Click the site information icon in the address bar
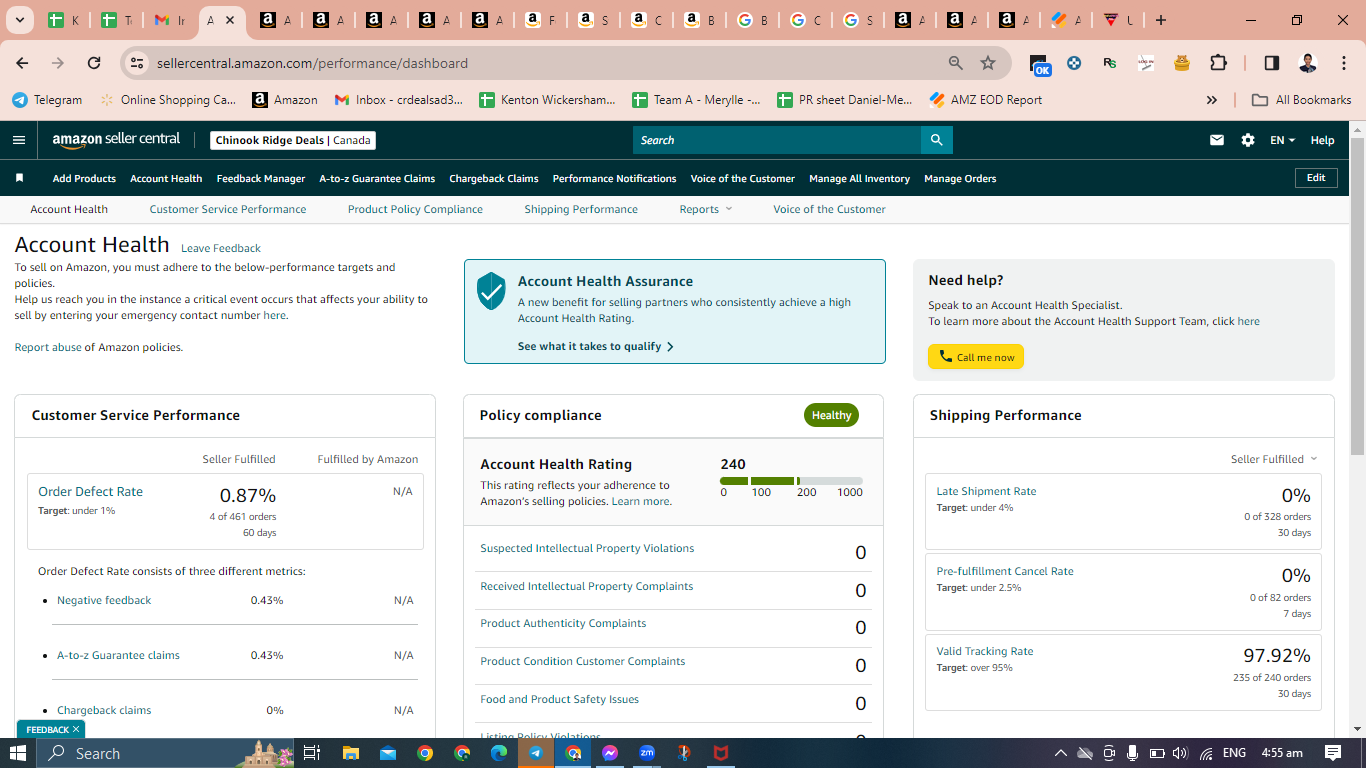 pyautogui.click(x=137, y=63)
